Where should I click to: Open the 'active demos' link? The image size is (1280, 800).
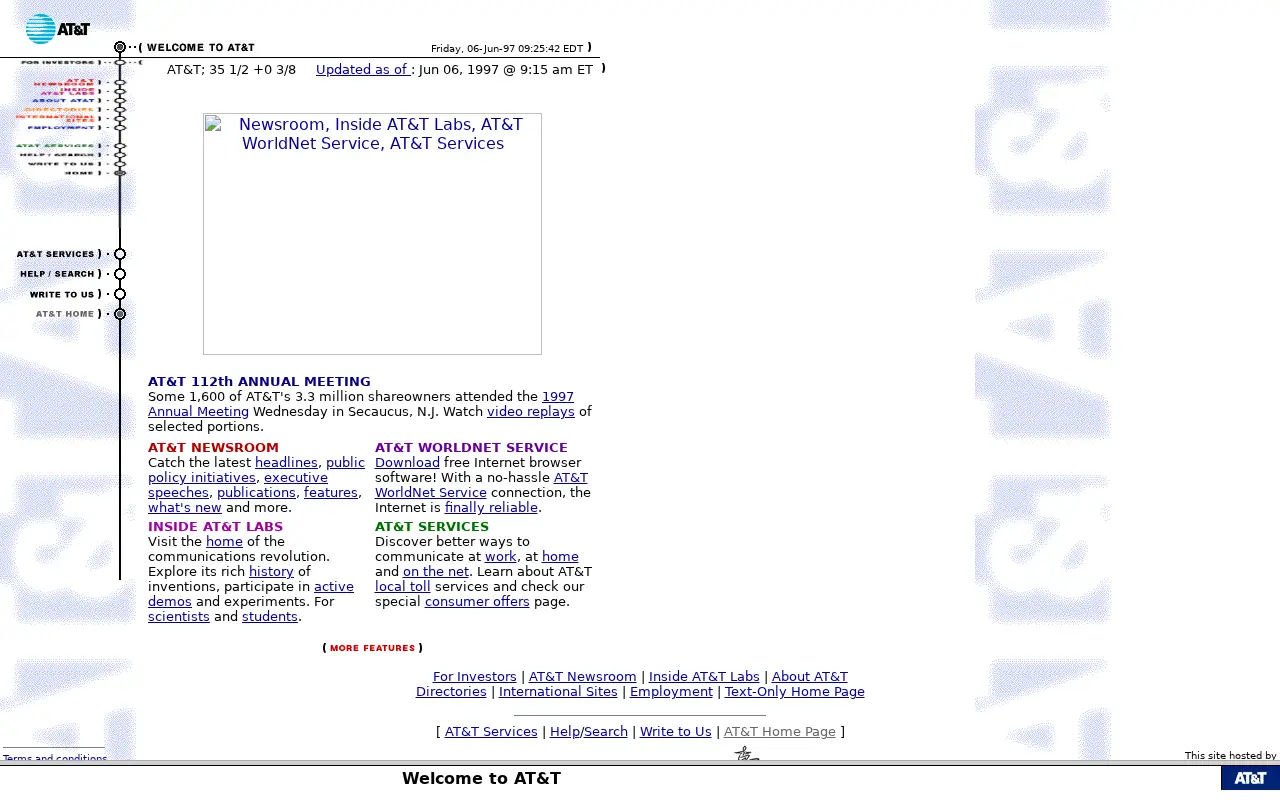point(251,594)
